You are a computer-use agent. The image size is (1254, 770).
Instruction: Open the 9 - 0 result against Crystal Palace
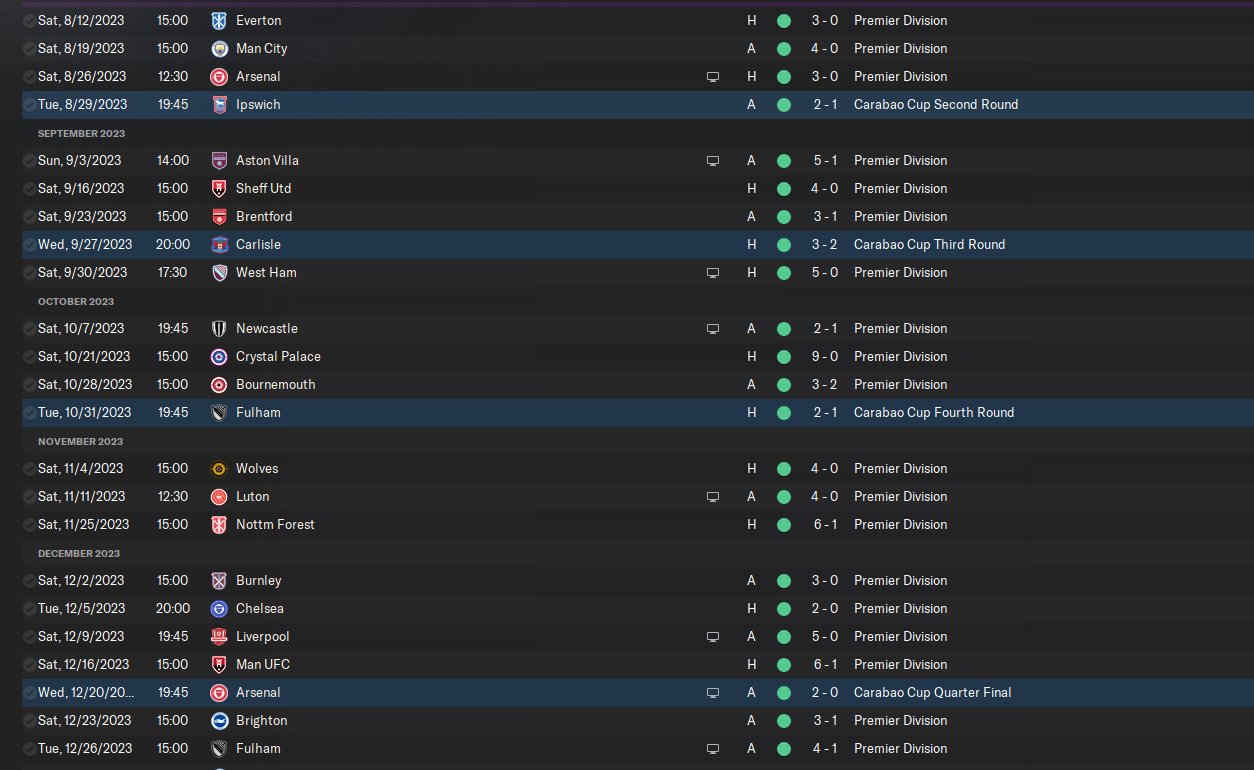pos(824,356)
